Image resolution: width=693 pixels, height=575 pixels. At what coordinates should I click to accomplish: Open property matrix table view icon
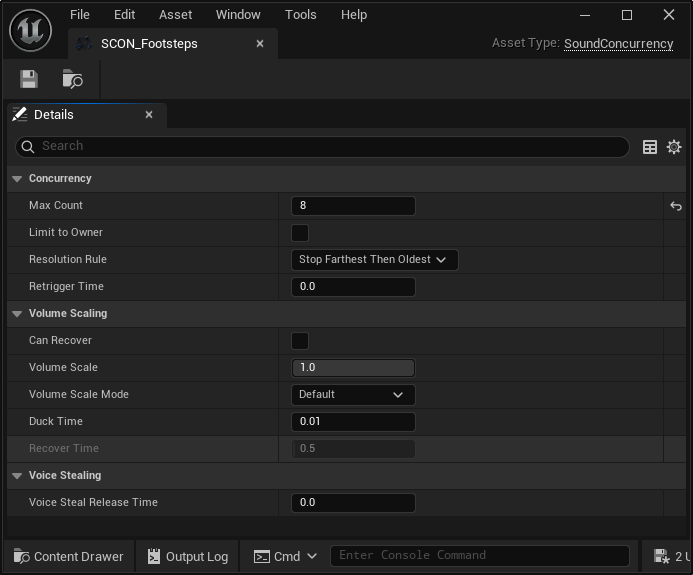[649, 147]
